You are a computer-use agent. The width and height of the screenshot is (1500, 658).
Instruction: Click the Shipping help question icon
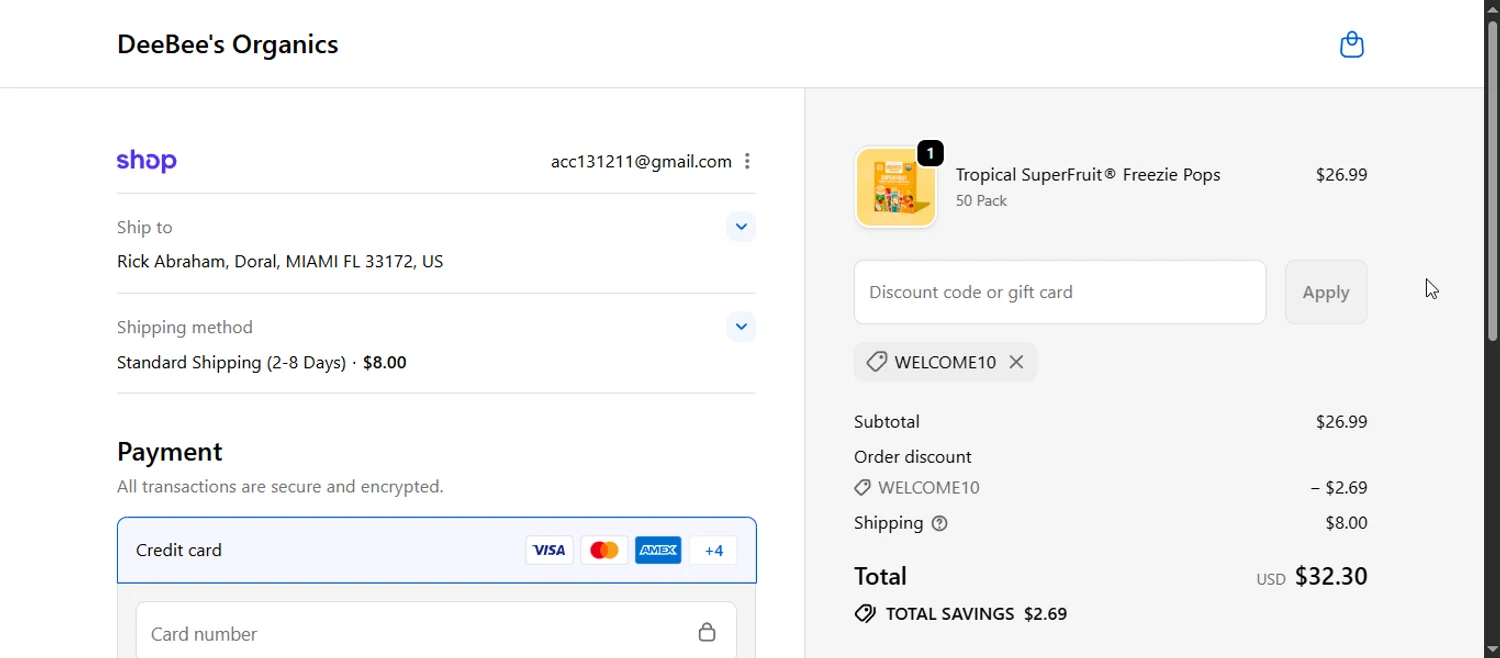(939, 523)
